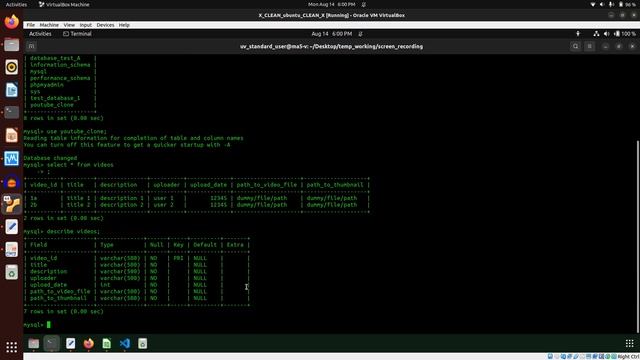This screenshot has width=640, height=360.
Task: Open the VirtualBox Machine menu
Action: point(49,25)
